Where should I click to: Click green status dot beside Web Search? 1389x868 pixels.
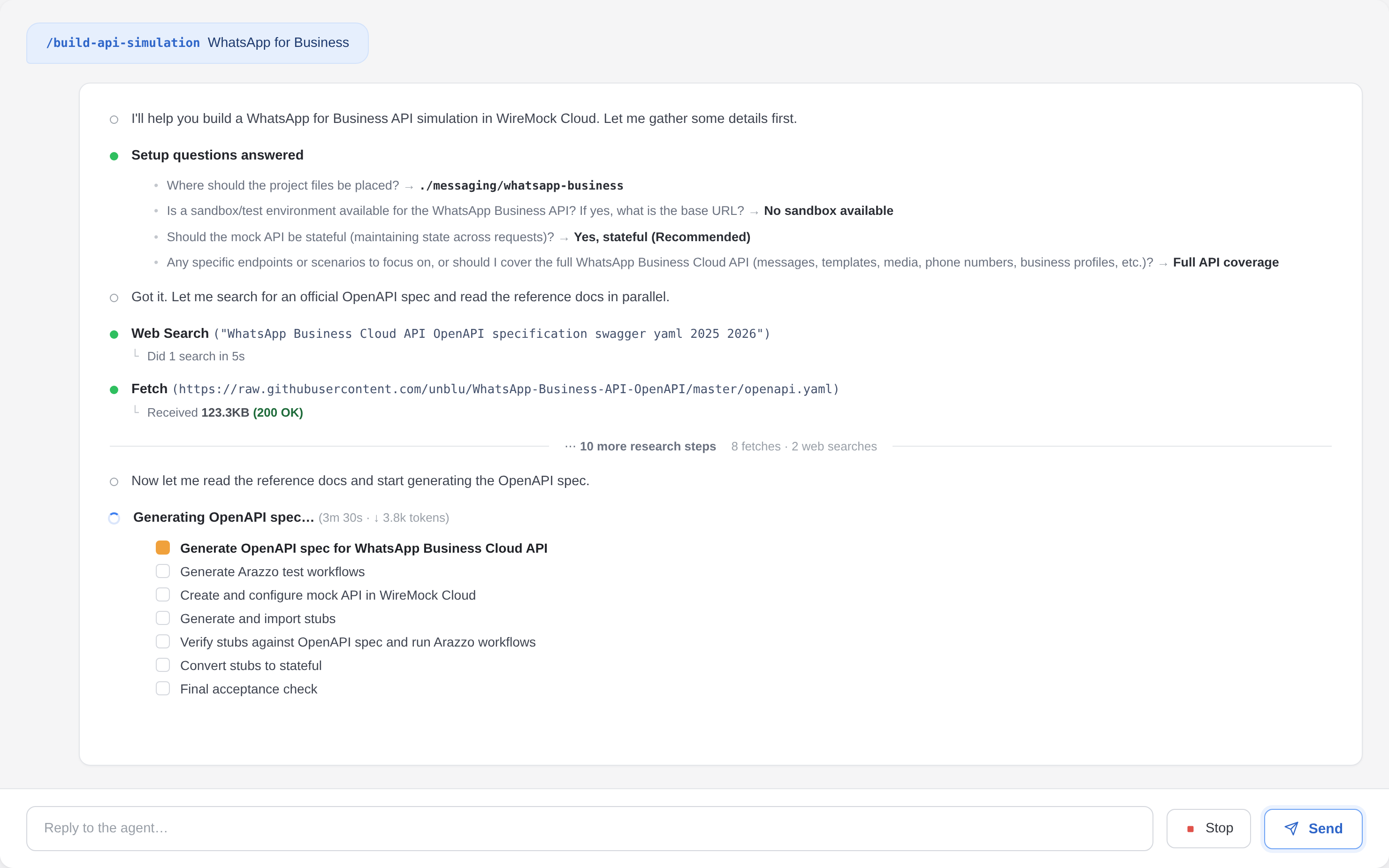coord(114,334)
